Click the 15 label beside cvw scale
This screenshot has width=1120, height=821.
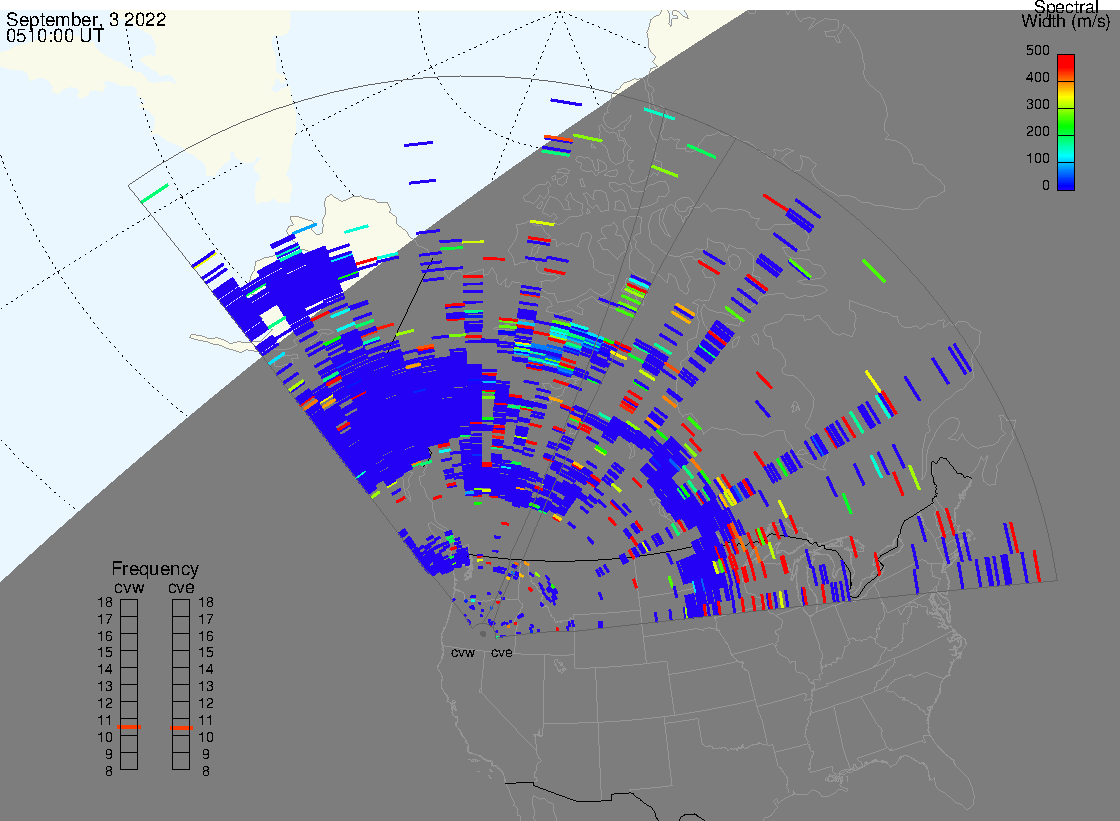[105, 652]
